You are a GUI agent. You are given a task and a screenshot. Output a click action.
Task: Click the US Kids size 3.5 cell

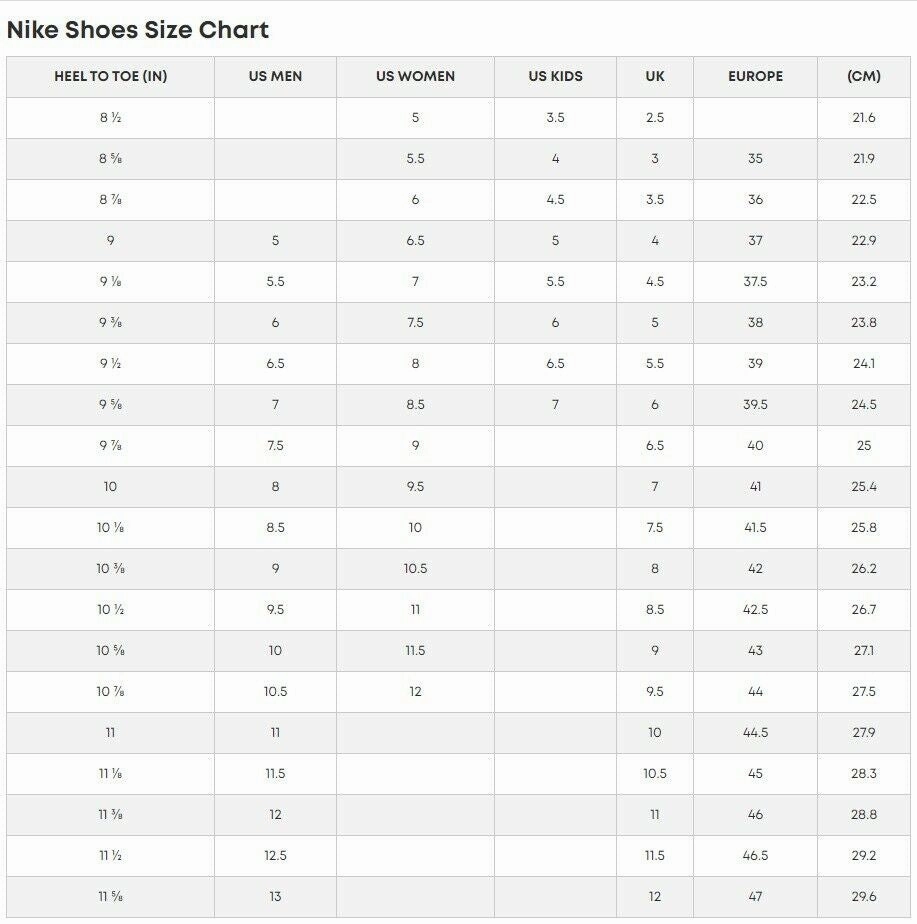[x=555, y=118]
